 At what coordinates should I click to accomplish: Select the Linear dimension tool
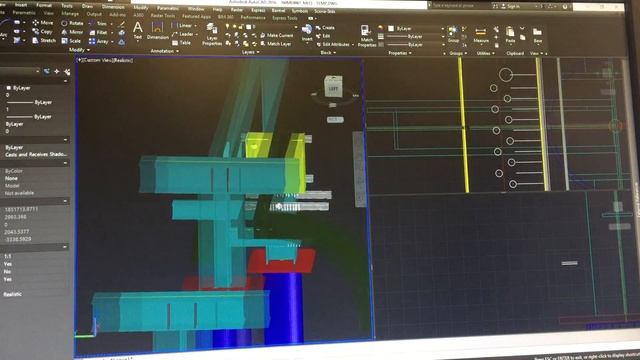(x=182, y=25)
